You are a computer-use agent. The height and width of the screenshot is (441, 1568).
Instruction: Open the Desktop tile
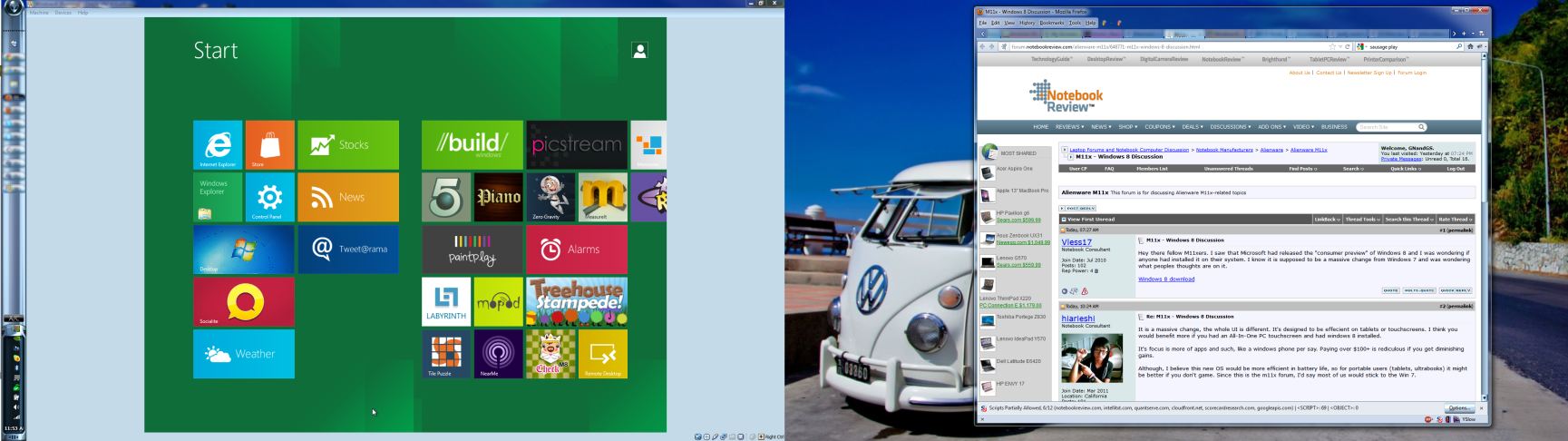coord(244,250)
